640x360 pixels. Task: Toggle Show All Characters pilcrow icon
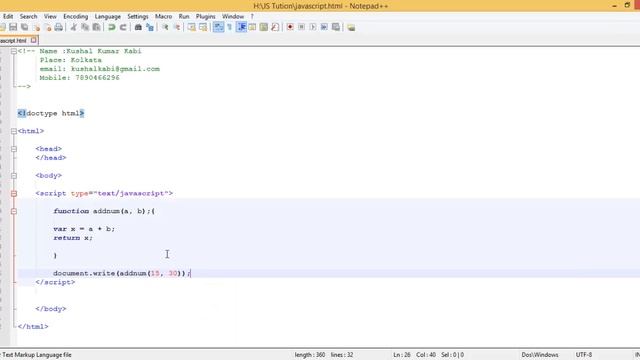229,27
